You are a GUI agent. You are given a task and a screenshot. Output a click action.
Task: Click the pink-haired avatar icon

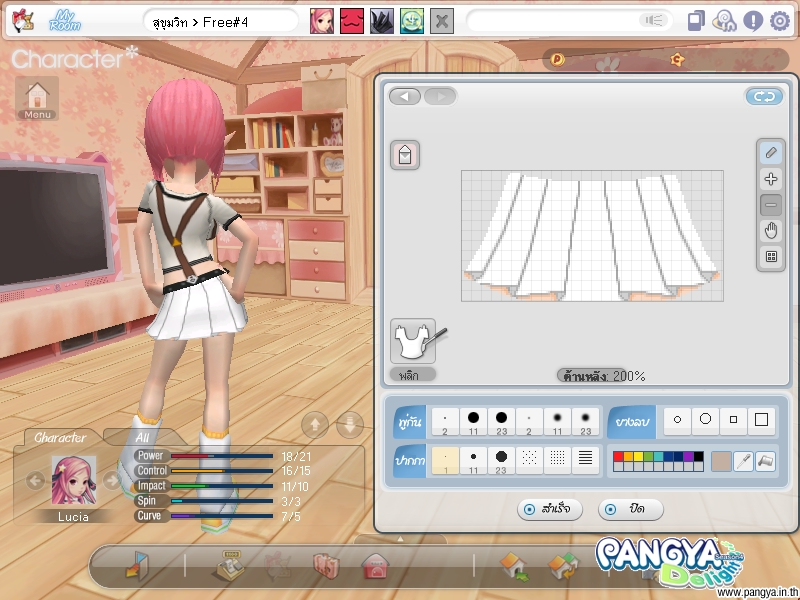pos(322,21)
